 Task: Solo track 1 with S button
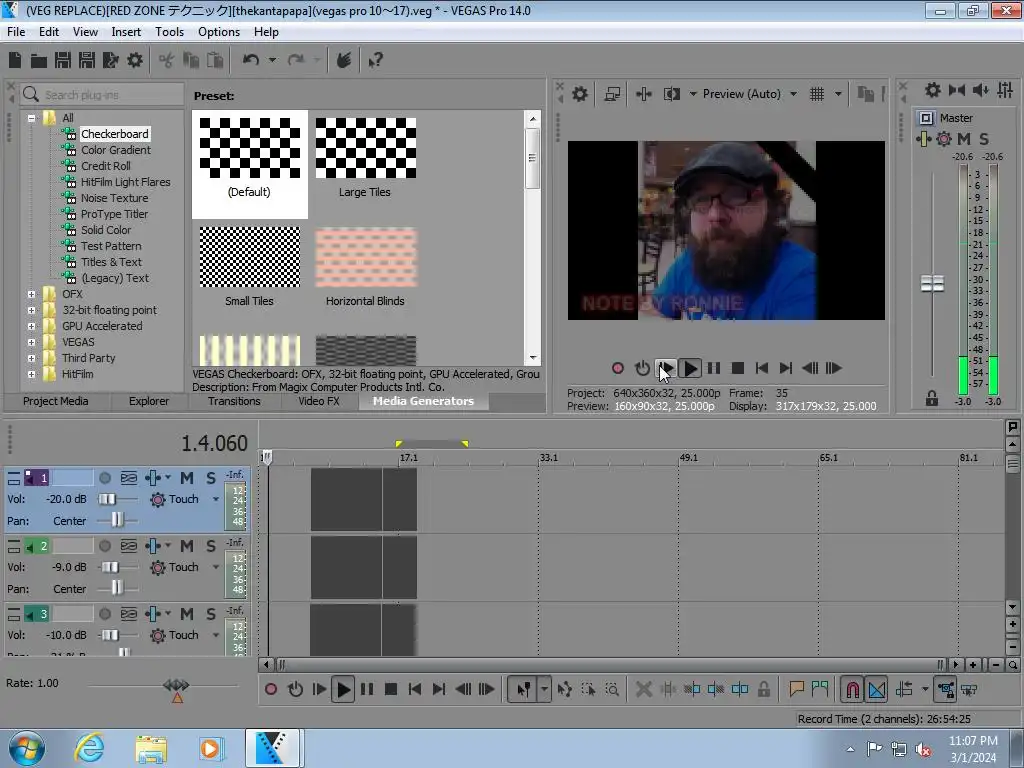(x=211, y=478)
